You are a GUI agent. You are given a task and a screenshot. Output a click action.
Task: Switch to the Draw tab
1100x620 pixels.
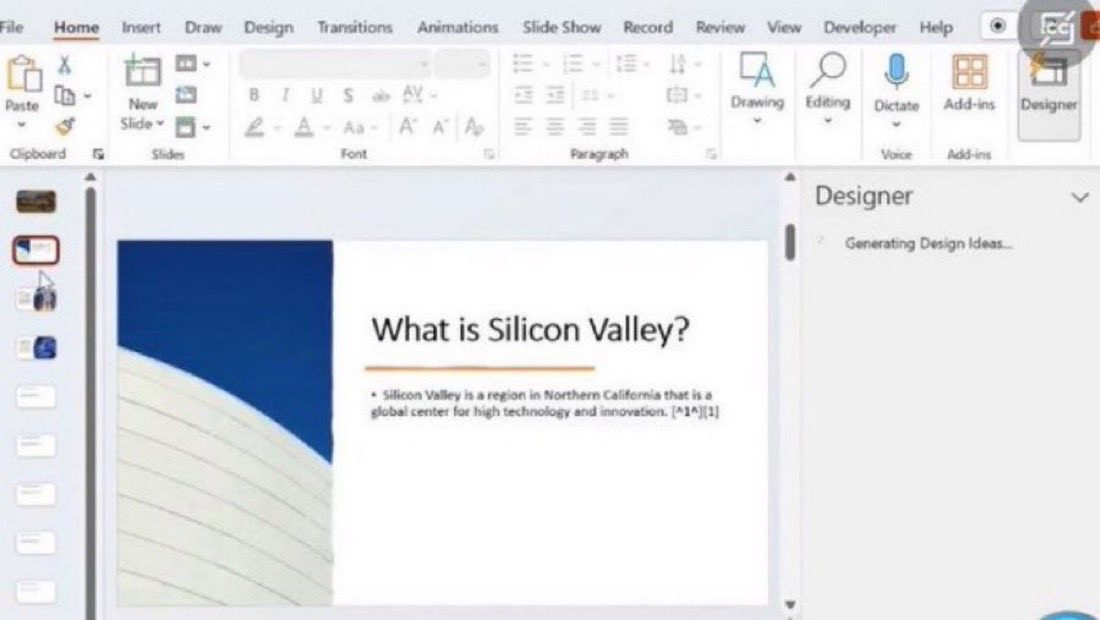pos(203,27)
